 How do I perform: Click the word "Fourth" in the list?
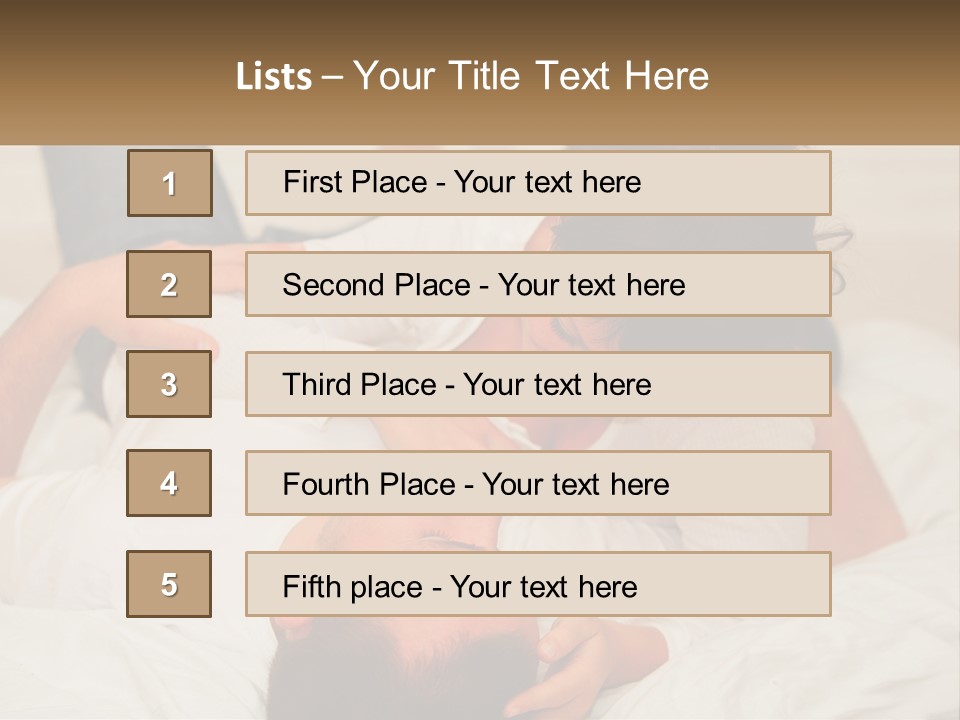click(328, 485)
